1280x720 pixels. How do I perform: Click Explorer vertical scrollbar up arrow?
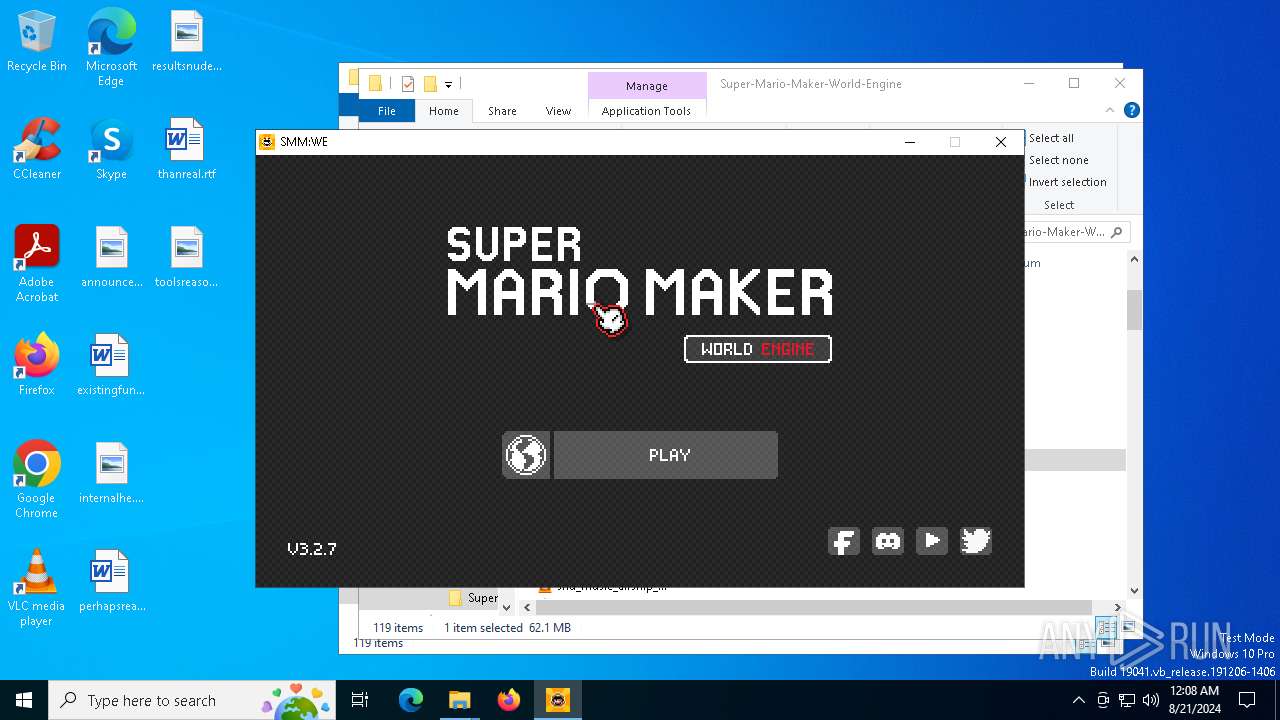tap(1134, 260)
